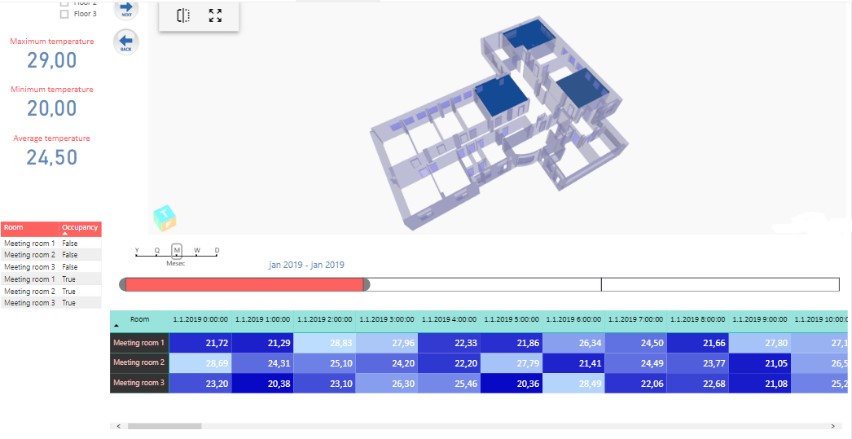Image resolution: width=852 pixels, height=439 pixels.
Task: Select Year (Y) granularity on timeline scale
Action: 137,250
